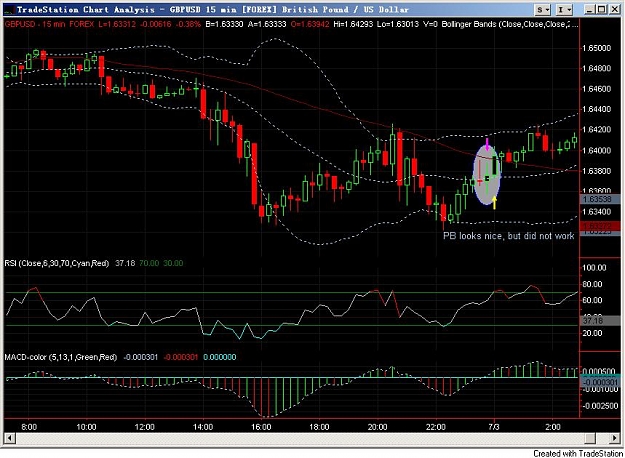
Task: Click the '60.00' RSI axis label
Action: click(x=594, y=301)
